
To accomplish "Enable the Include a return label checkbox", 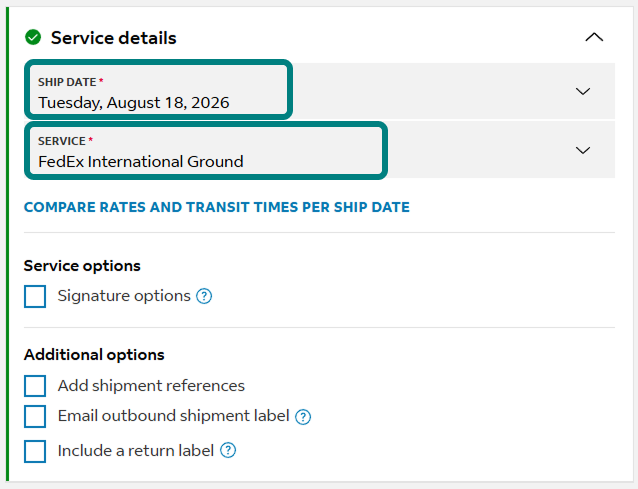I will (35, 451).
